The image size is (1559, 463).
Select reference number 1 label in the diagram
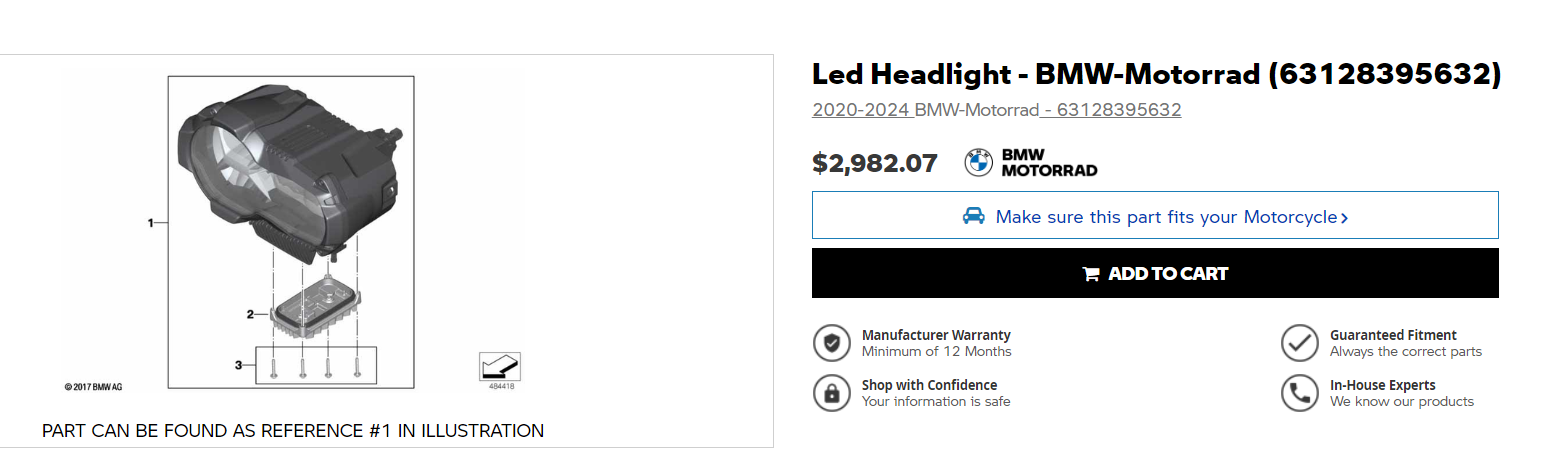(151, 223)
